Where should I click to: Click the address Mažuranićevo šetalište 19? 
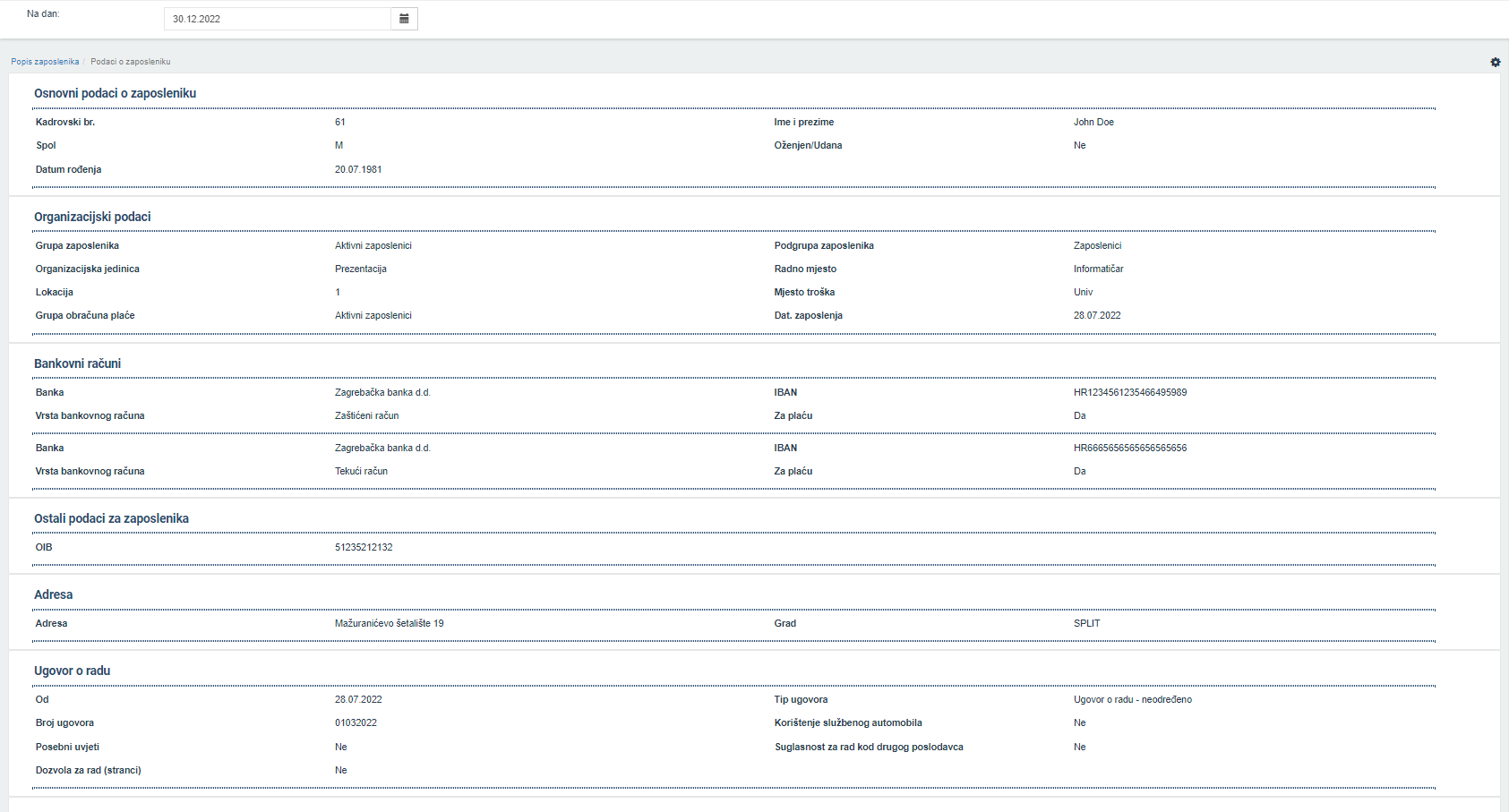[x=390, y=623]
